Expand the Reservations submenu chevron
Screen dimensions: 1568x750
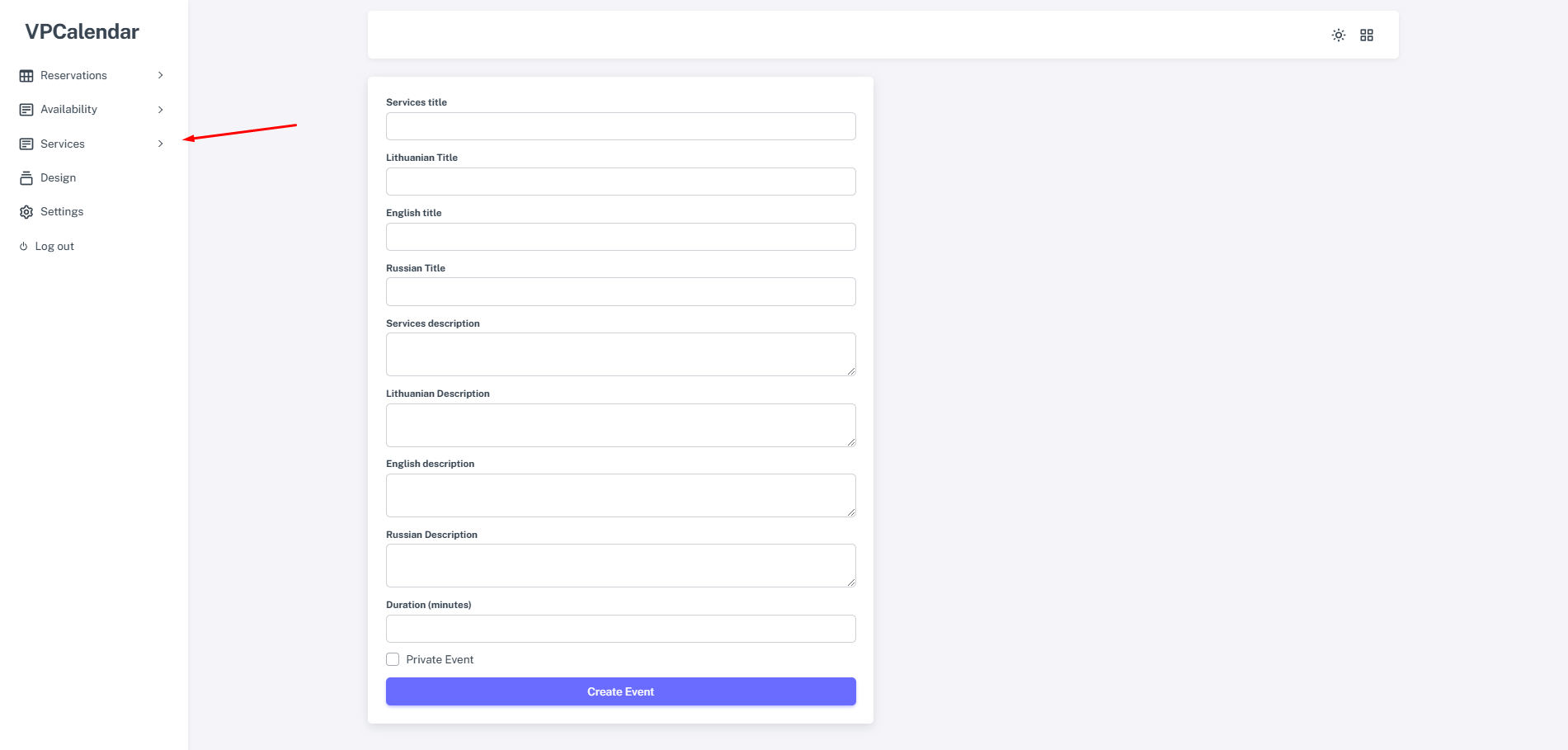point(160,76)
